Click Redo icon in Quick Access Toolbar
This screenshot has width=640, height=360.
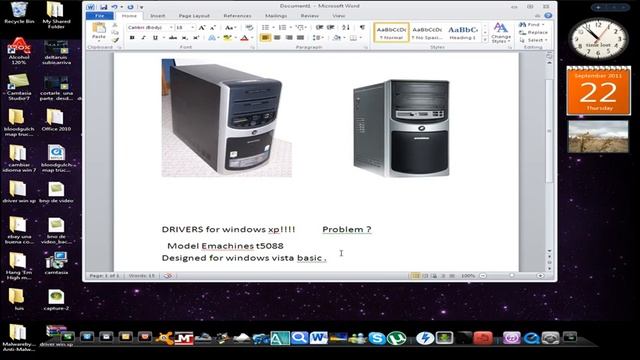click(130, 7)
